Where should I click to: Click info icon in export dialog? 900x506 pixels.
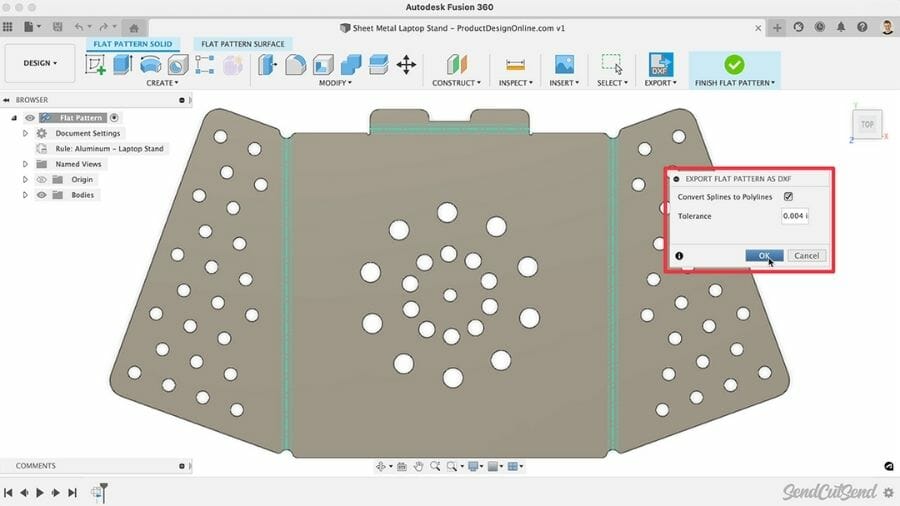click(679, 256)
